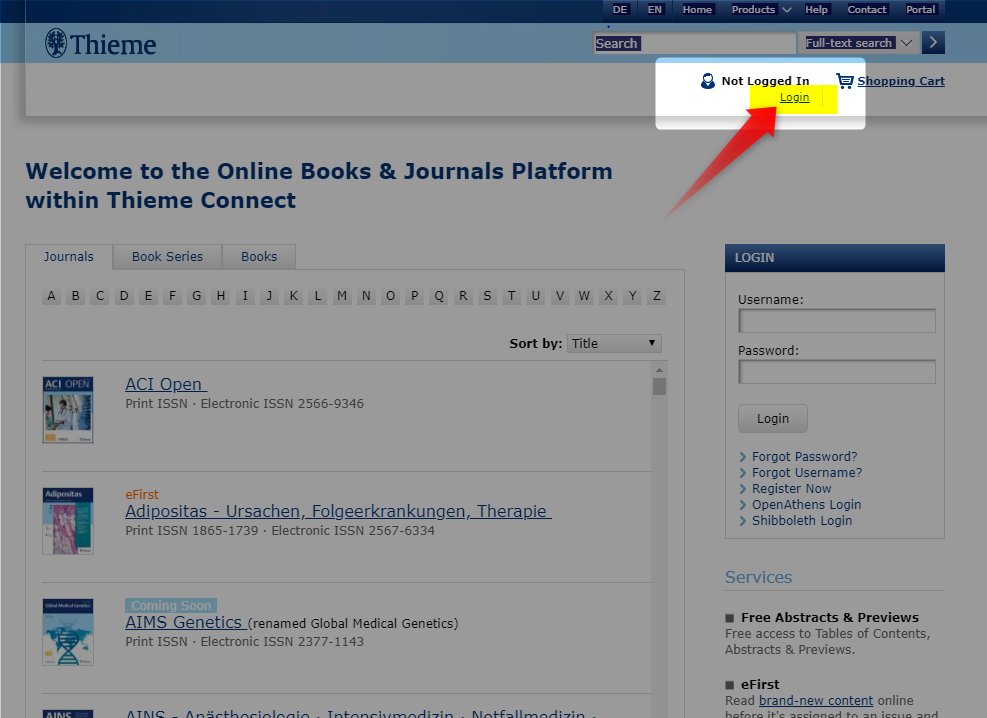Filter journals by letter N
Image resolution: width=987 pixels, height=718 pixels.
(366, 296)
